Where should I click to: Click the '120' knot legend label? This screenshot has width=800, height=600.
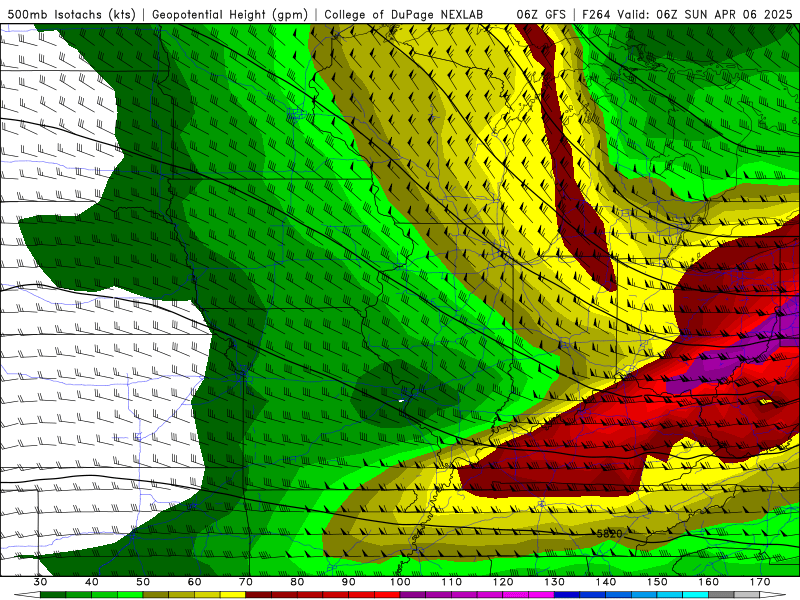[x=503, y=582]
